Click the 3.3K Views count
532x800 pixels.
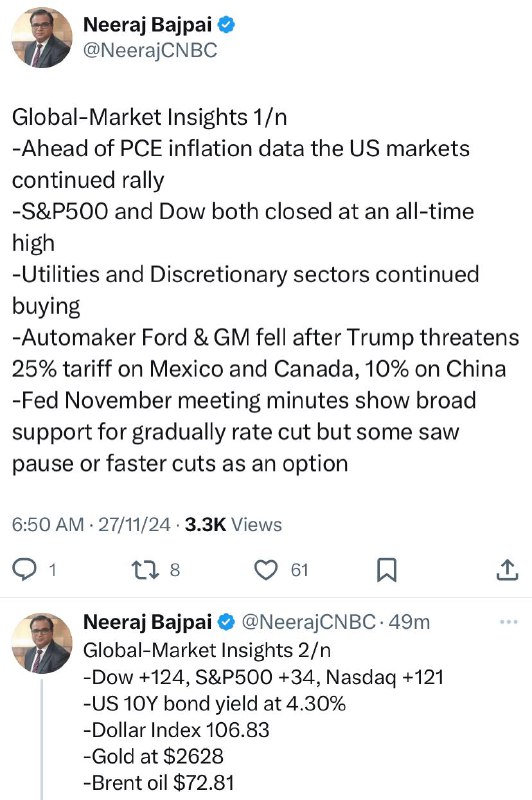coord(233,524)
